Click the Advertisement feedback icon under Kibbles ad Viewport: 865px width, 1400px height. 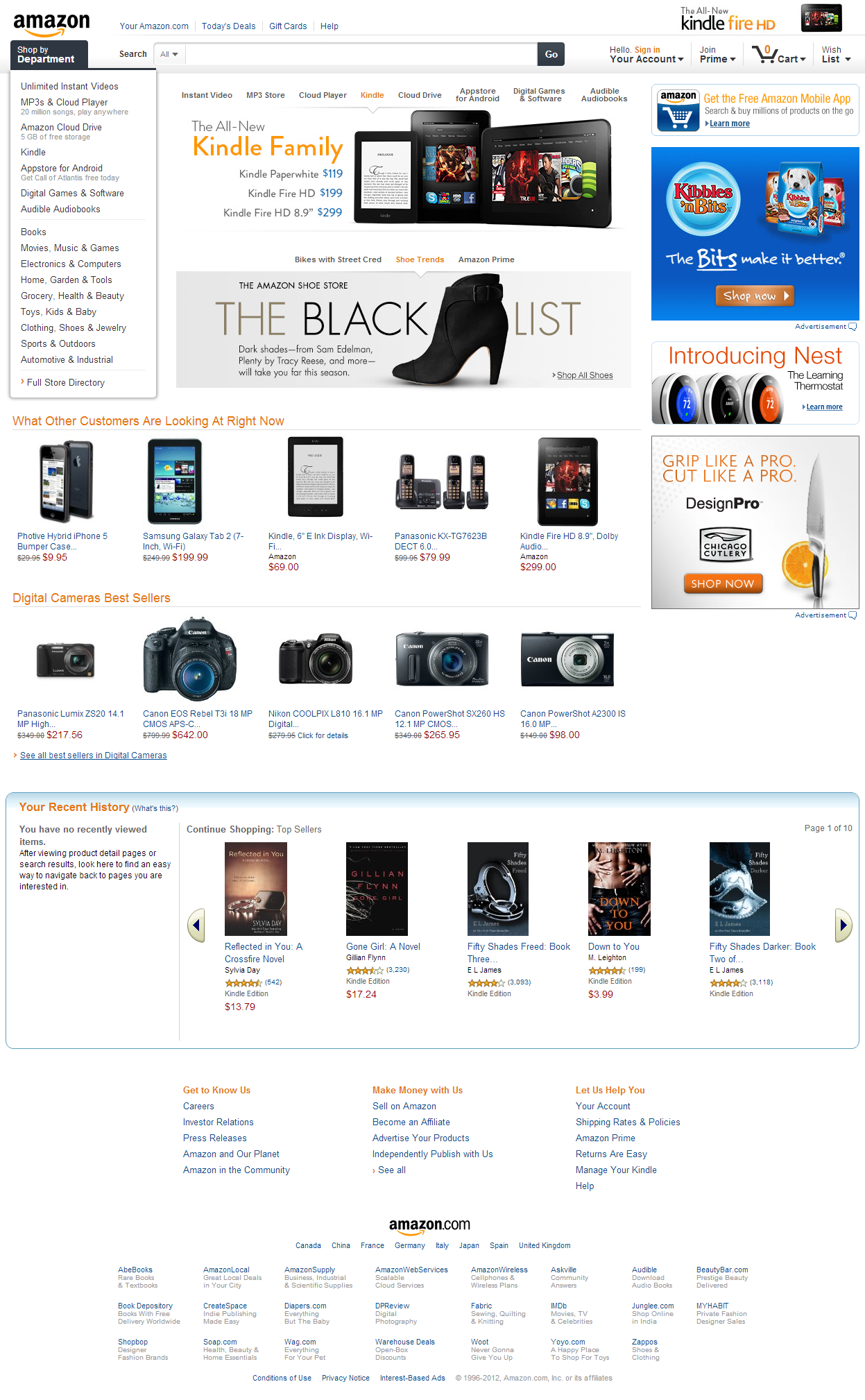click(853, 327)
